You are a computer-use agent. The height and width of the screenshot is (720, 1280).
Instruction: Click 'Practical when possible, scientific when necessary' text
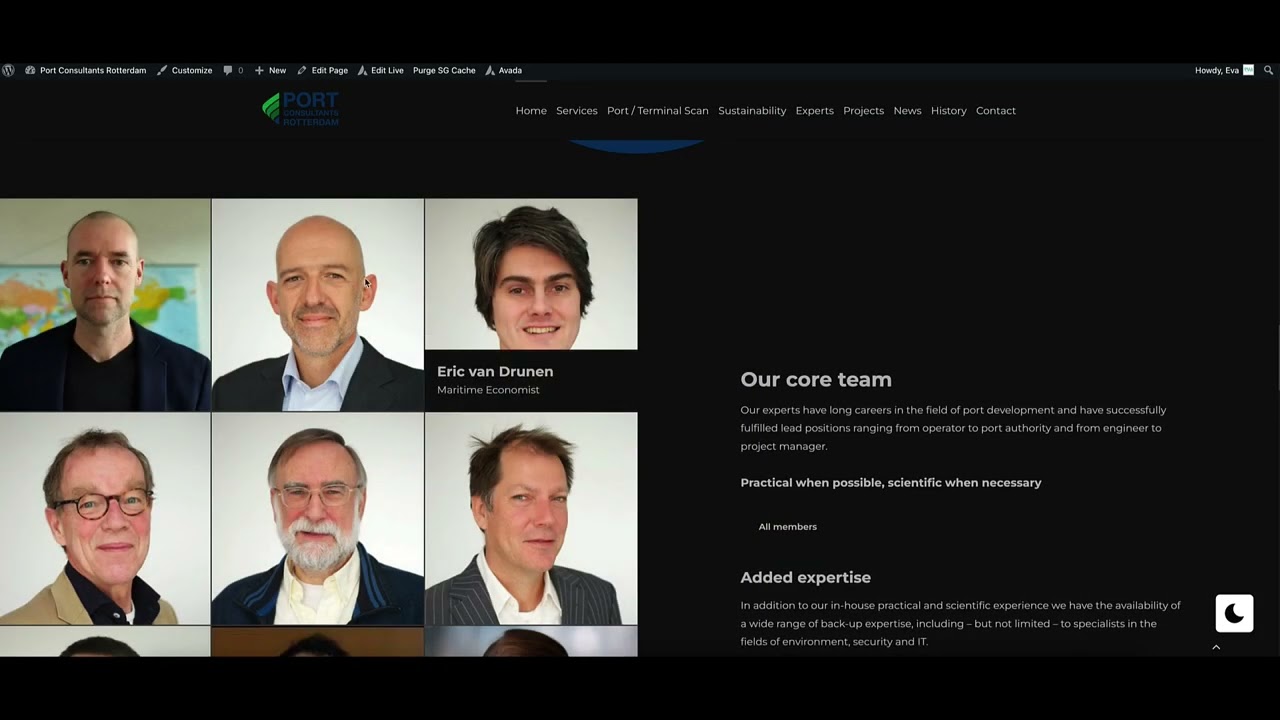click(891, 483)
